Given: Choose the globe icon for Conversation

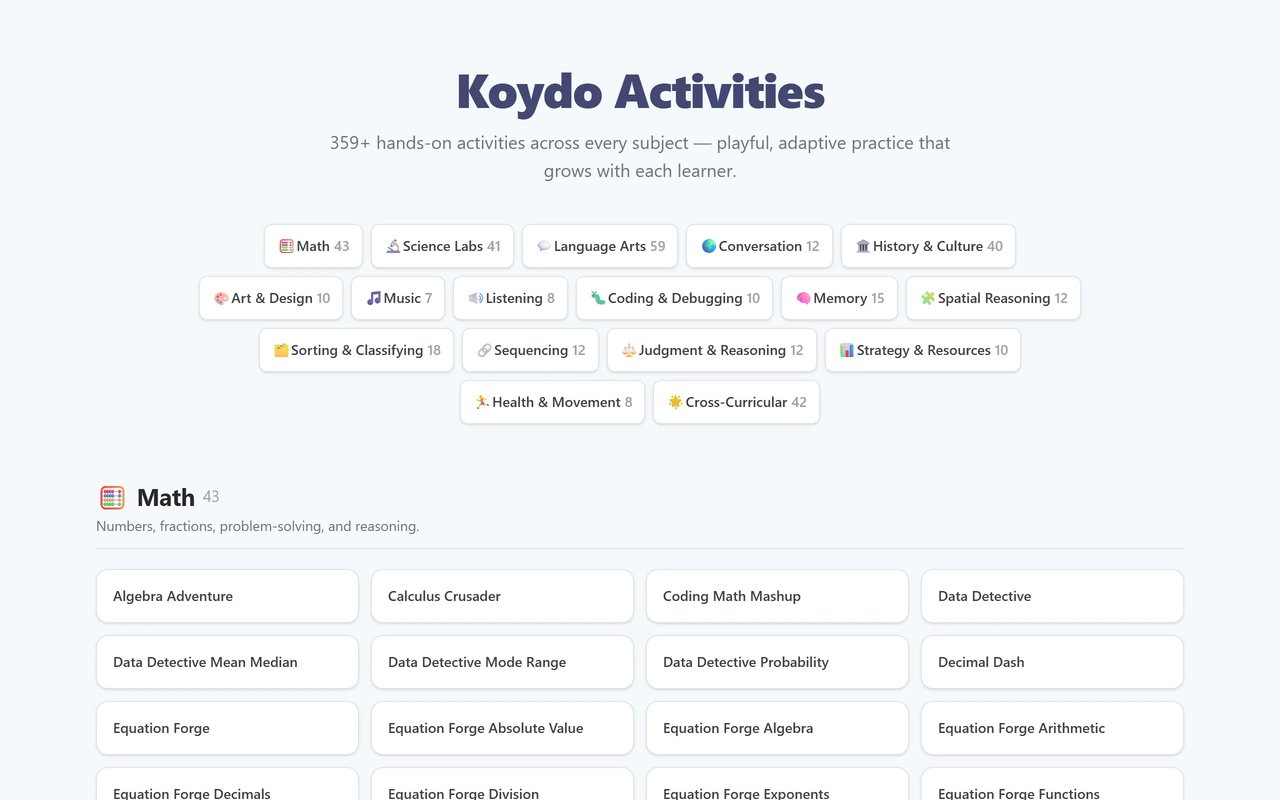Looking at the screenshot, I should (x=709, y=246).
